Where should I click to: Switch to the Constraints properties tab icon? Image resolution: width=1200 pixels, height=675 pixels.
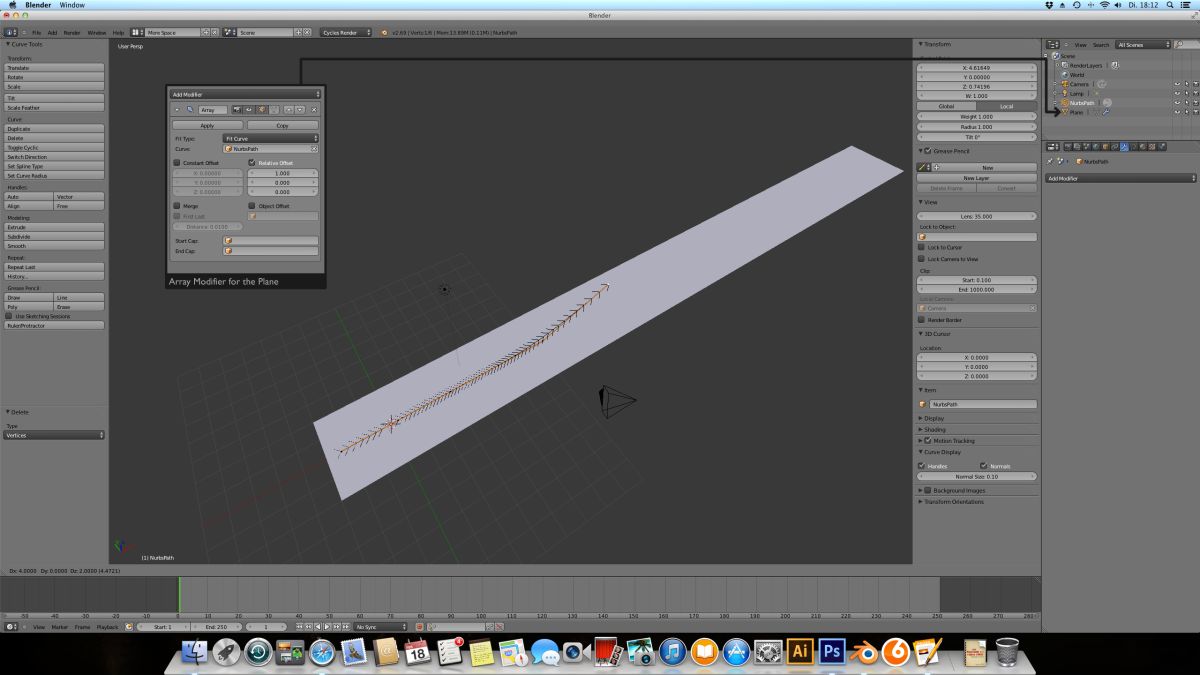[x=1115, y=146]
